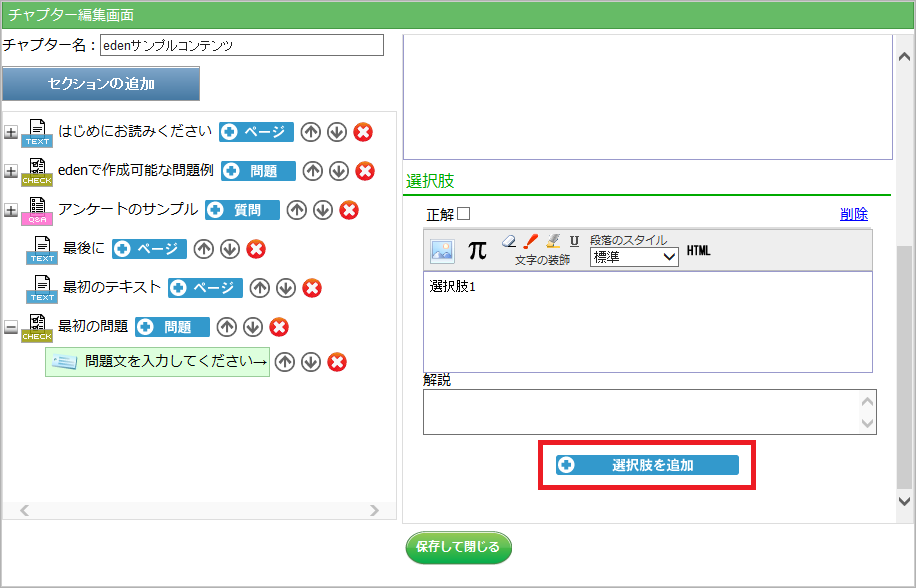Click 解説 box scroll down arrow
916x588 pixels.
click(x=868, y=423)
